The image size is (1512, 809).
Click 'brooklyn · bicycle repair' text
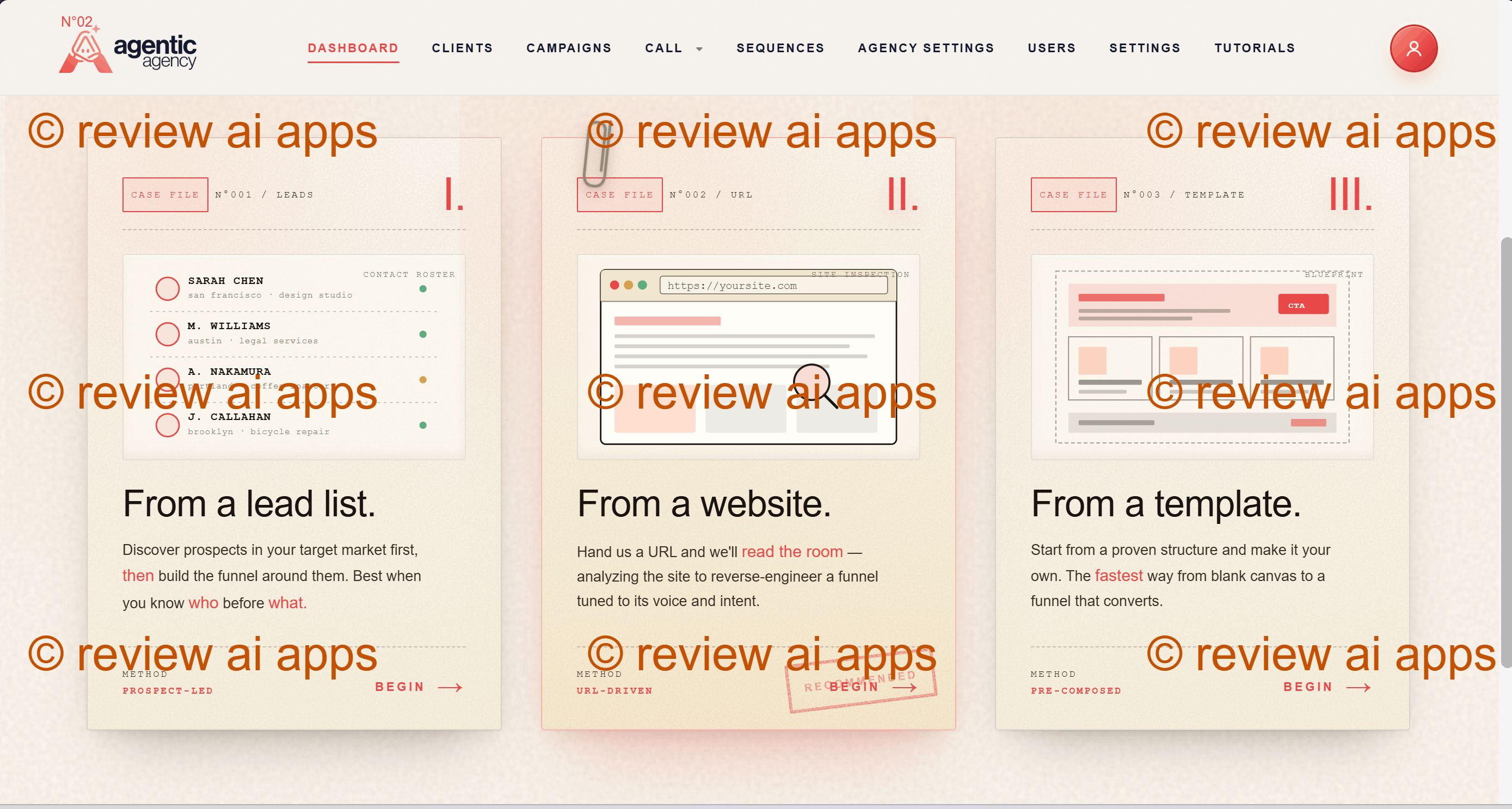pos(259,431)
